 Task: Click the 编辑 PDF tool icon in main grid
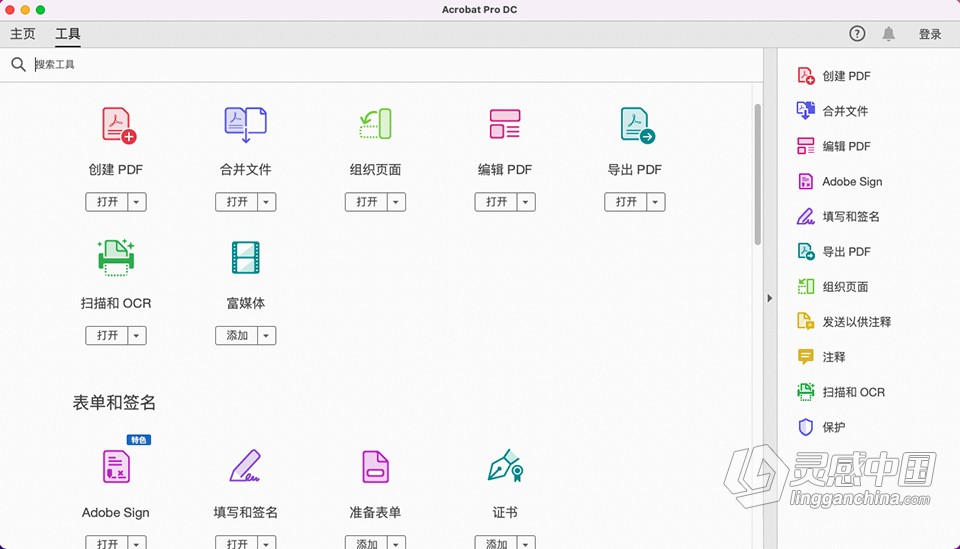click(505, 124)
